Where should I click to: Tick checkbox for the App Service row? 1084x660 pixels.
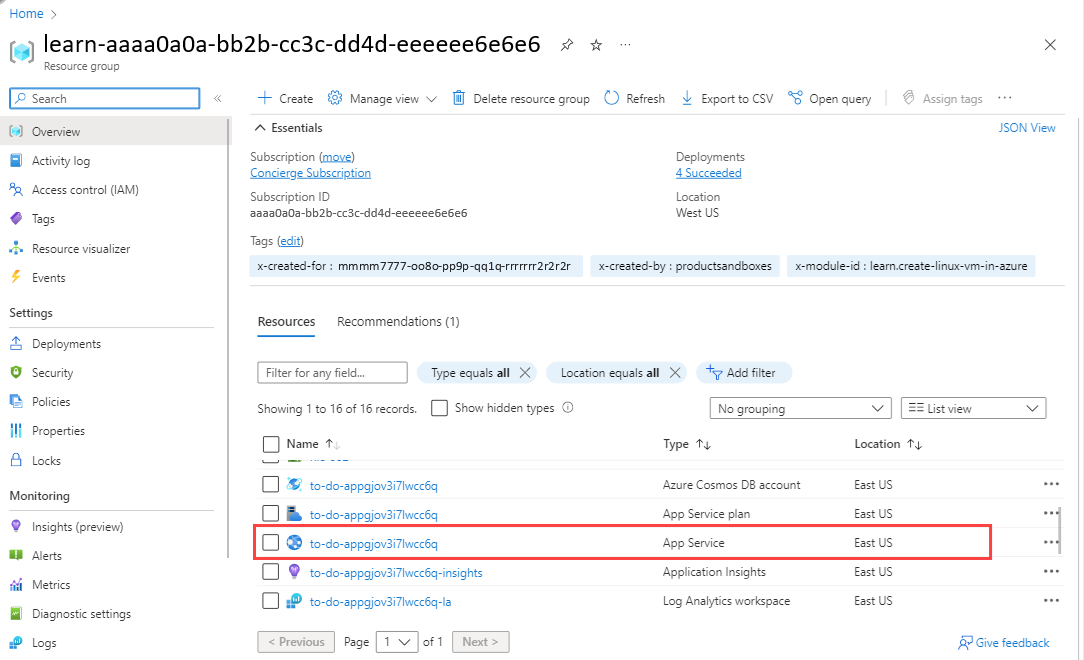(x=270, y=543)
